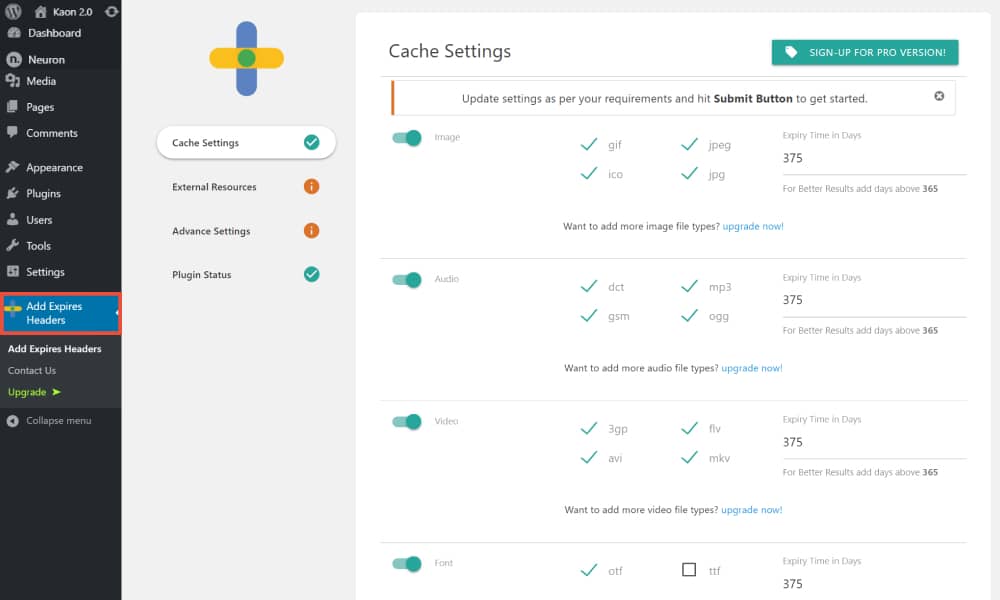Open the Kaon 2.0 site home icon
The image size is (1000, 600).
[x=40, y=11]
